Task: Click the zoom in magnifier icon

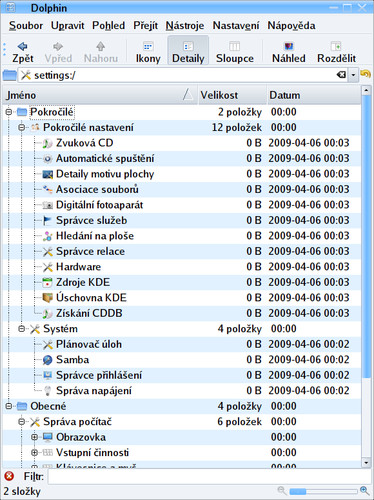Action: coord(365,491)
